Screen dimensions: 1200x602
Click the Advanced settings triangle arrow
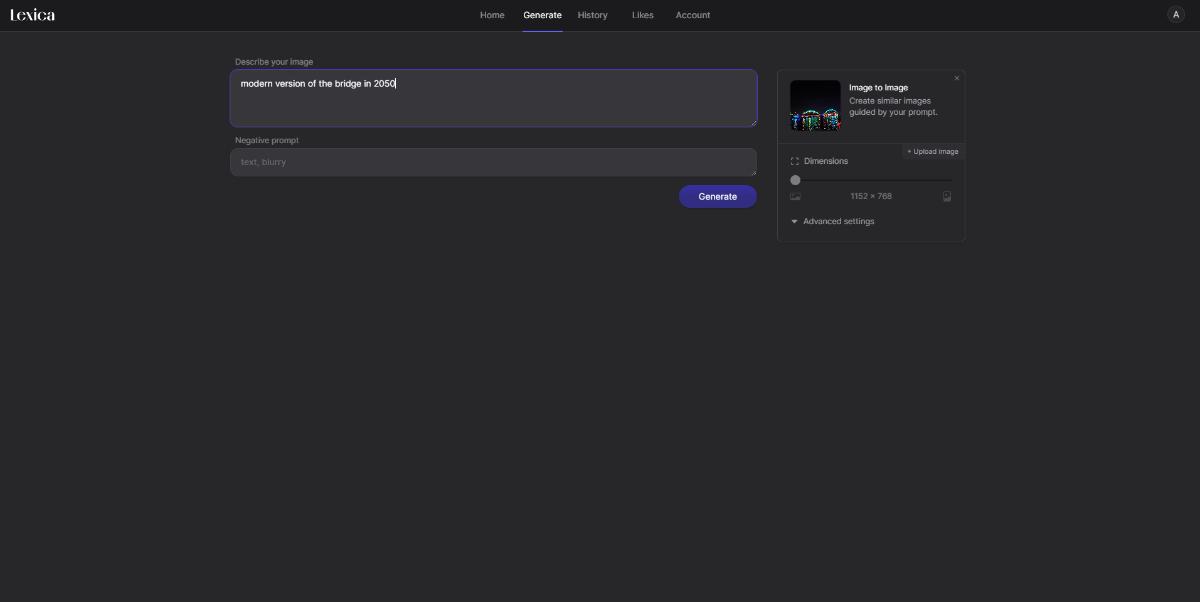(794, 222)
